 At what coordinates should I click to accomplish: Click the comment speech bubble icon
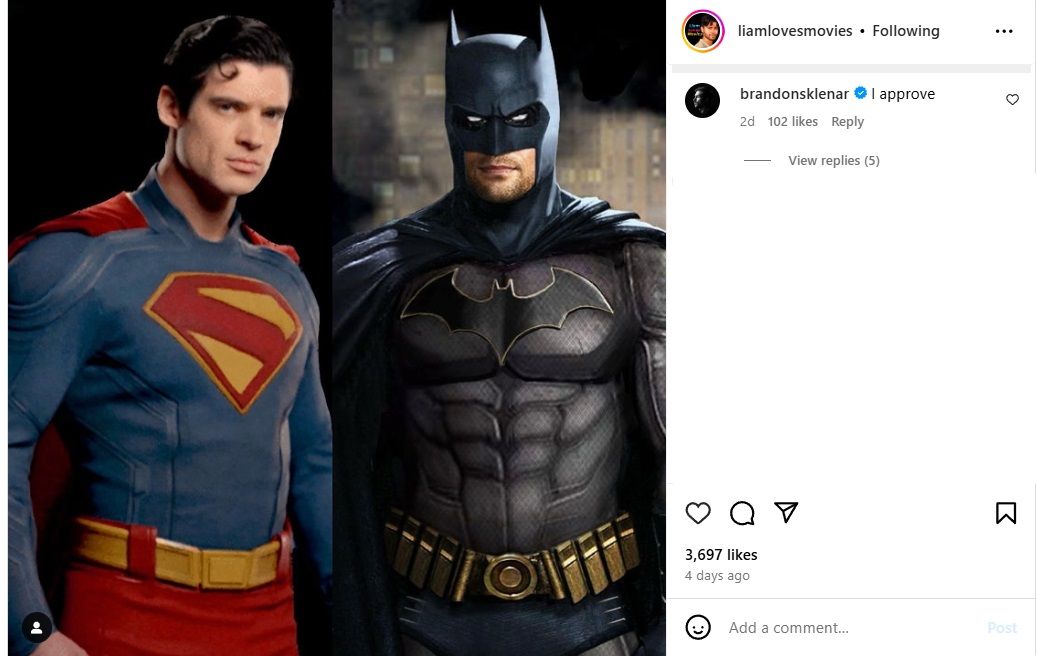pyautogui.click(x=742, y=513)
